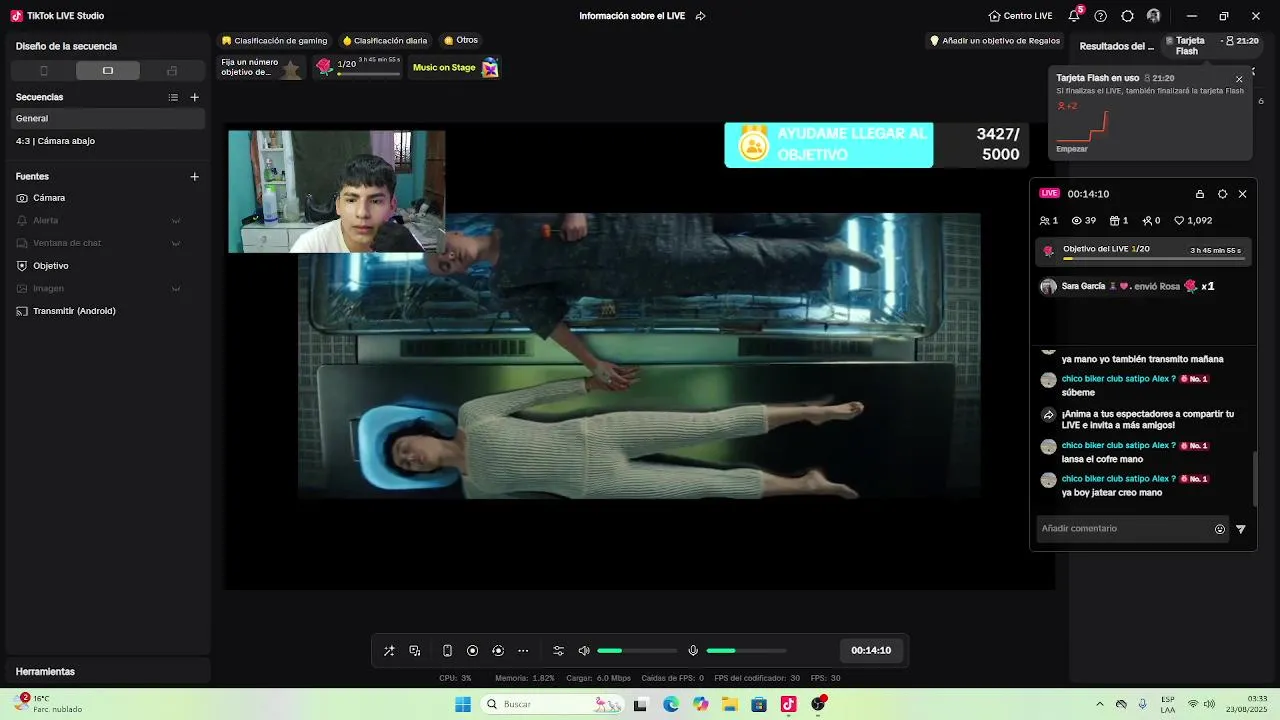Click Empezar in Tarjeta Flash popup
Screen dimensions: 1280x720
coord(1072,149)
